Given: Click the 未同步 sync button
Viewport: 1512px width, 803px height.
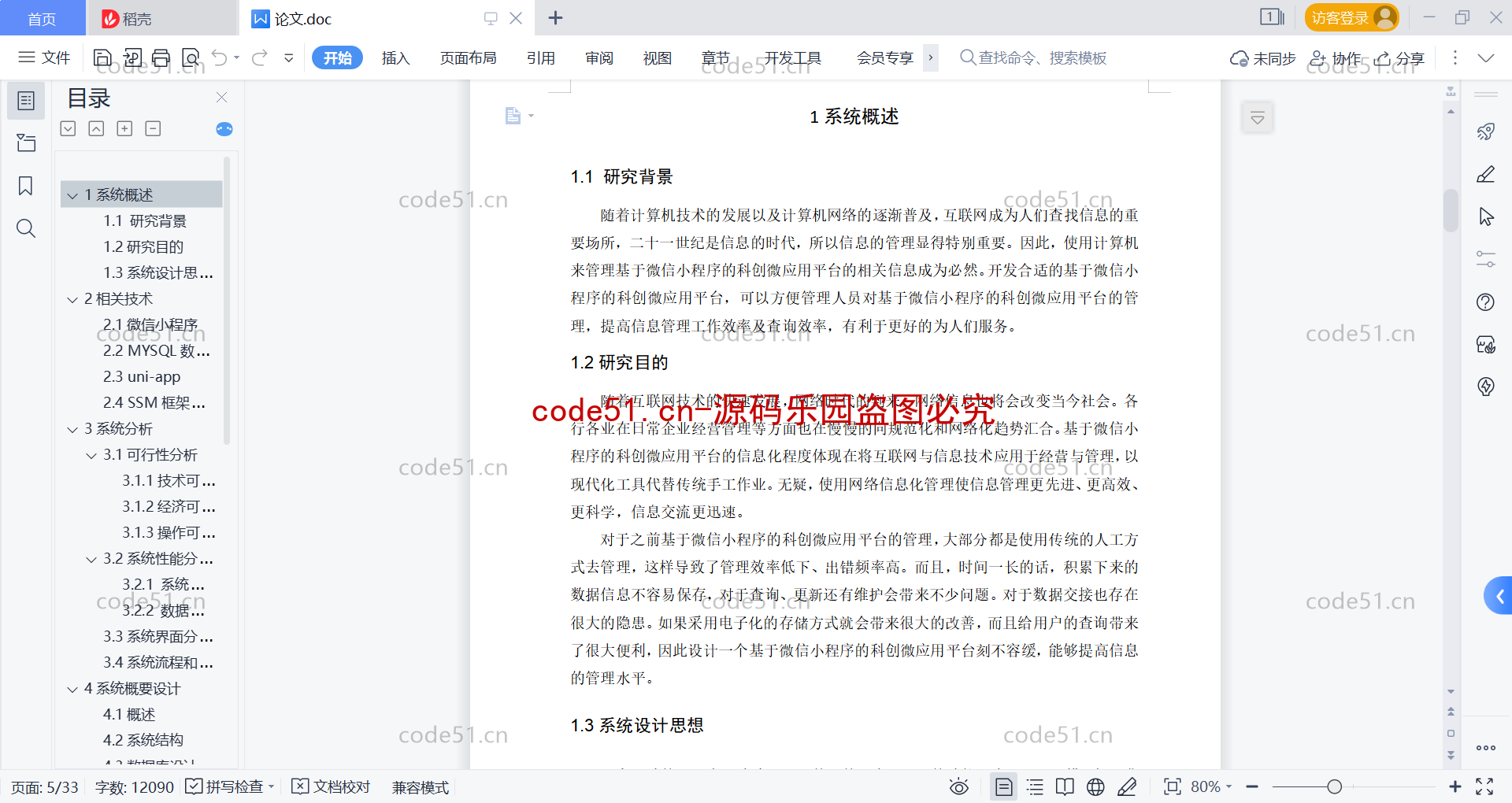Looking at the screenshot, I should pyautogui.click(x=1263, y=58).
